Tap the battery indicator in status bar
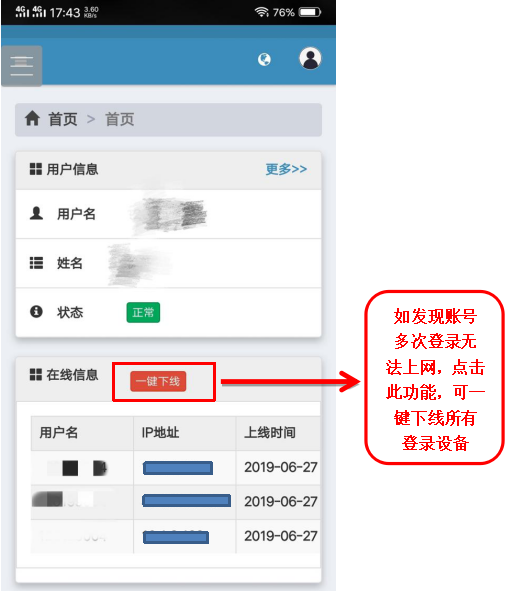This screenshot has height=591, width=510. [x=310, y=12]
